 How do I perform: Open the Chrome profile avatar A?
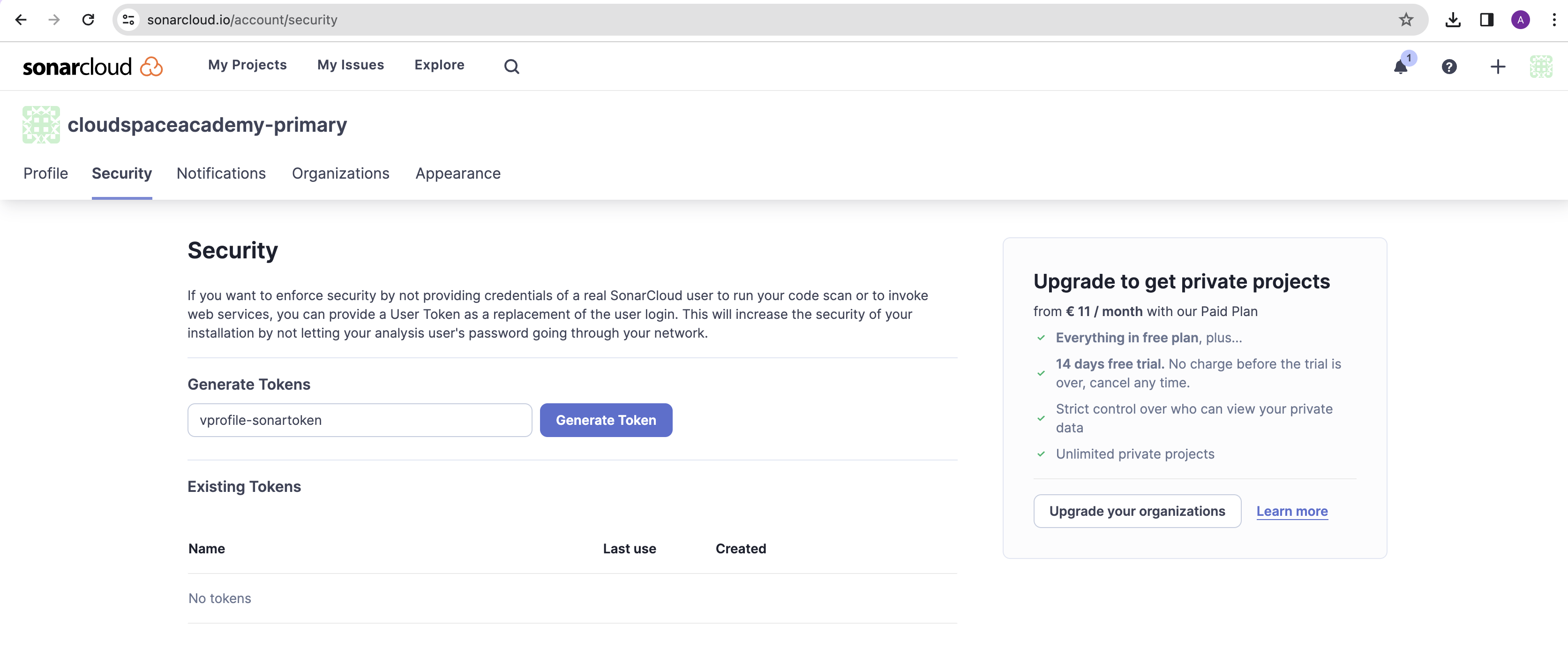(1520, 20)
